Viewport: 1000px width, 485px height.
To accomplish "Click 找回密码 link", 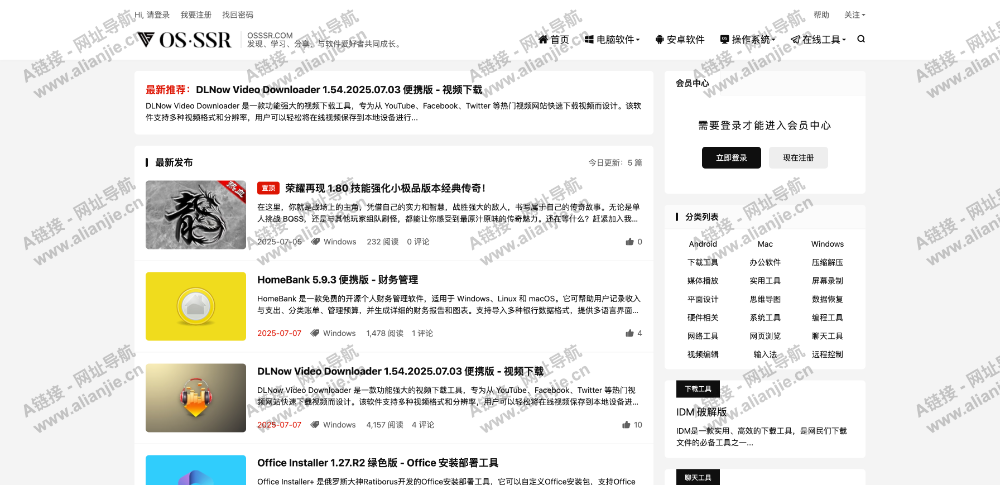I will pyautogui.click(x=237, y=15).
